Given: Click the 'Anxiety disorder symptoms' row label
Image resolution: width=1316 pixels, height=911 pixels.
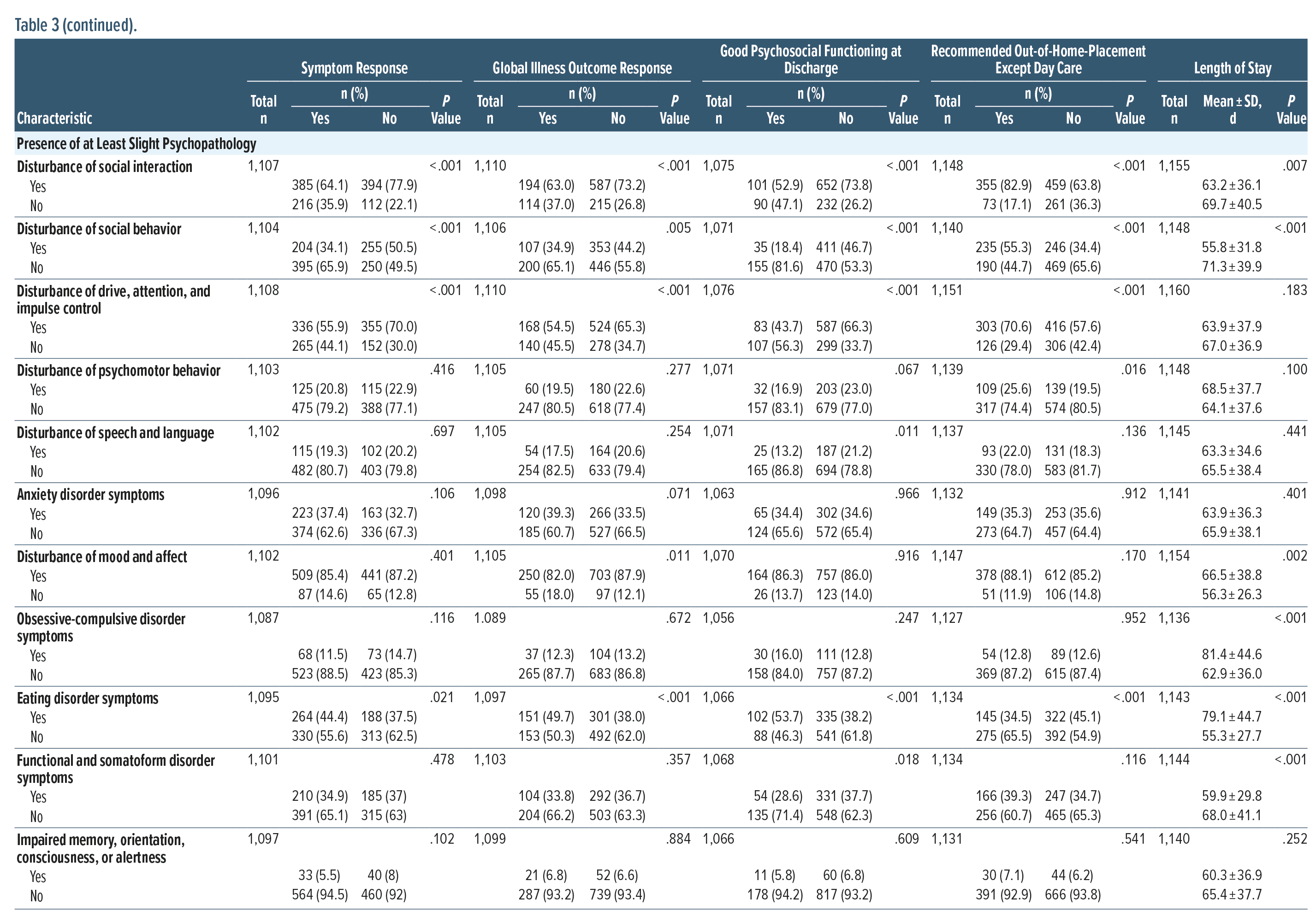Looking at the screenshot, I should [x=90, y=494].
